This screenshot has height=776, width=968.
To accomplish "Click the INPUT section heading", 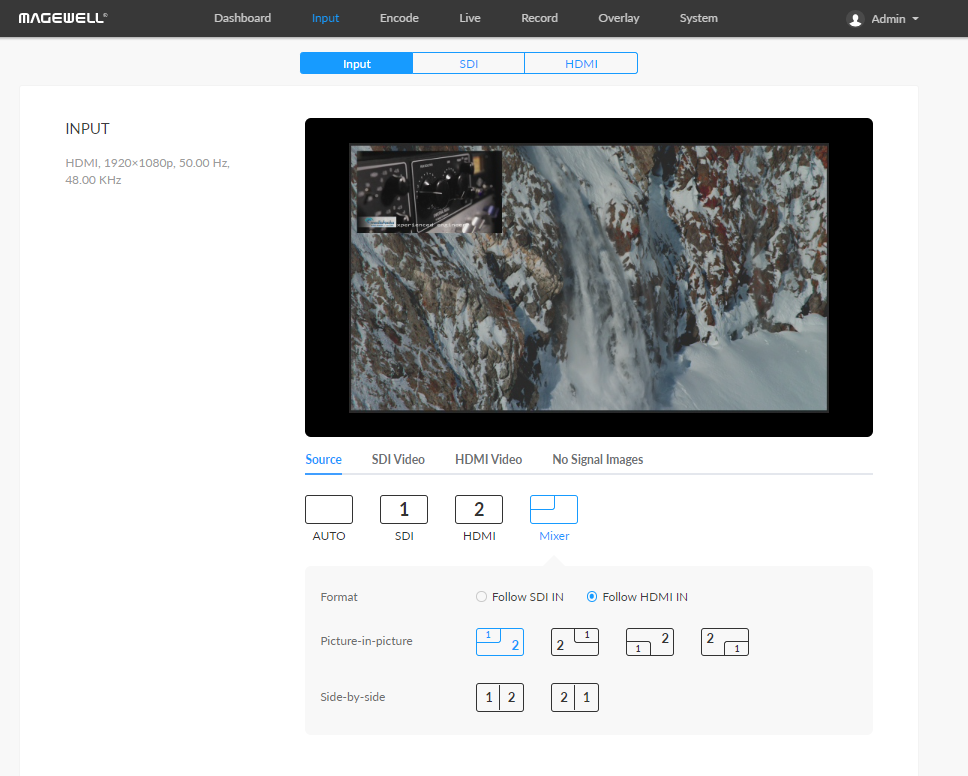I will tap(88, 128).
